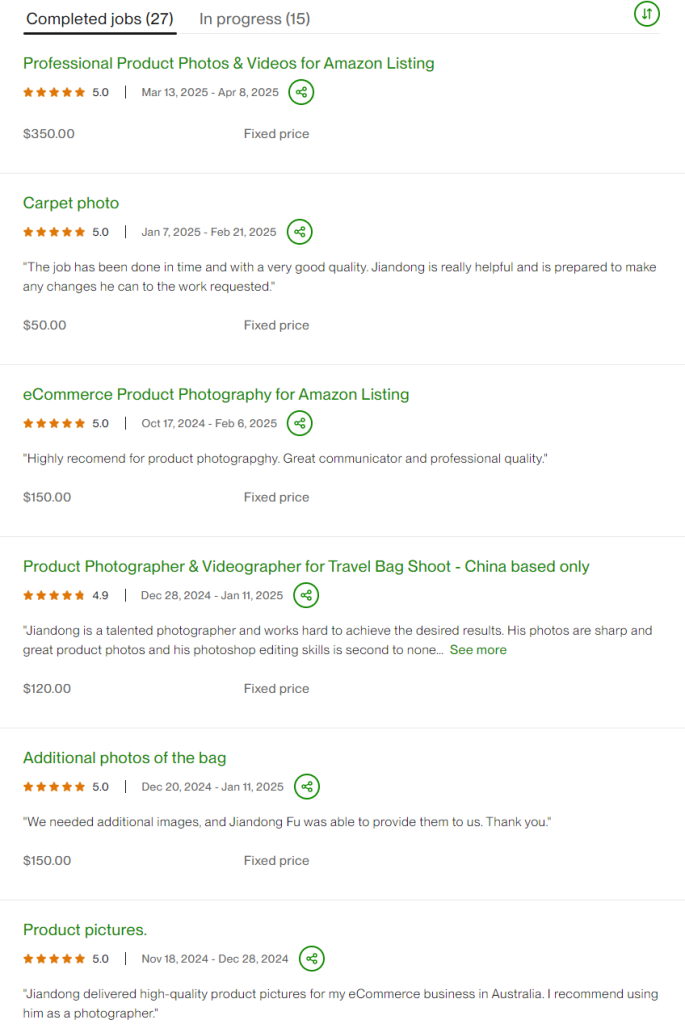Open the Product pictures job title
Image resolution: width=685 pixels, height=1024 pixels.
[x=85, y=930]
